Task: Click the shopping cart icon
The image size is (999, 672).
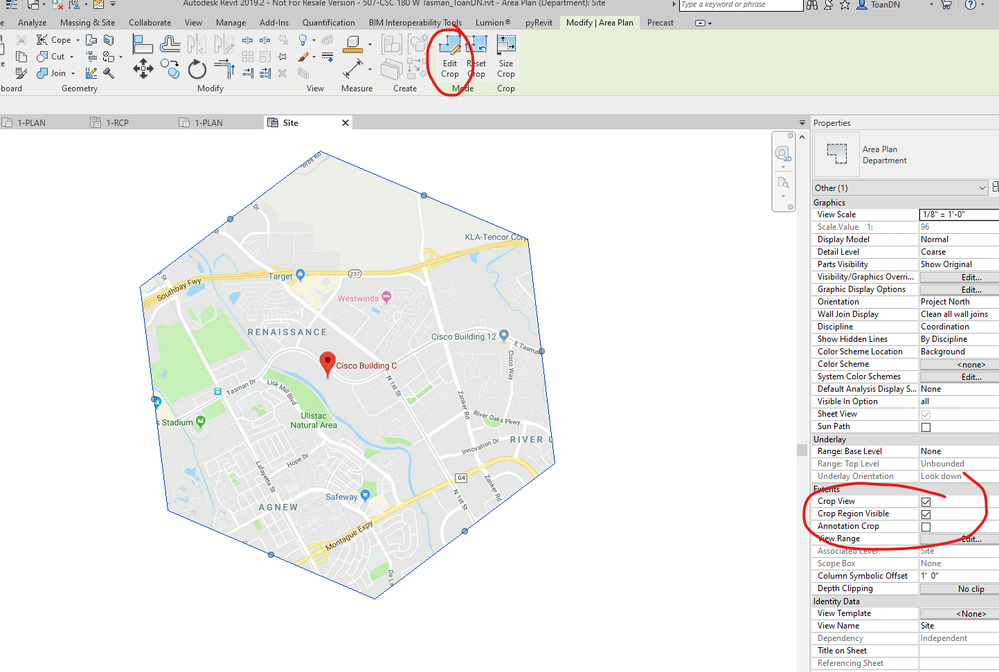Action: (946, 5)
